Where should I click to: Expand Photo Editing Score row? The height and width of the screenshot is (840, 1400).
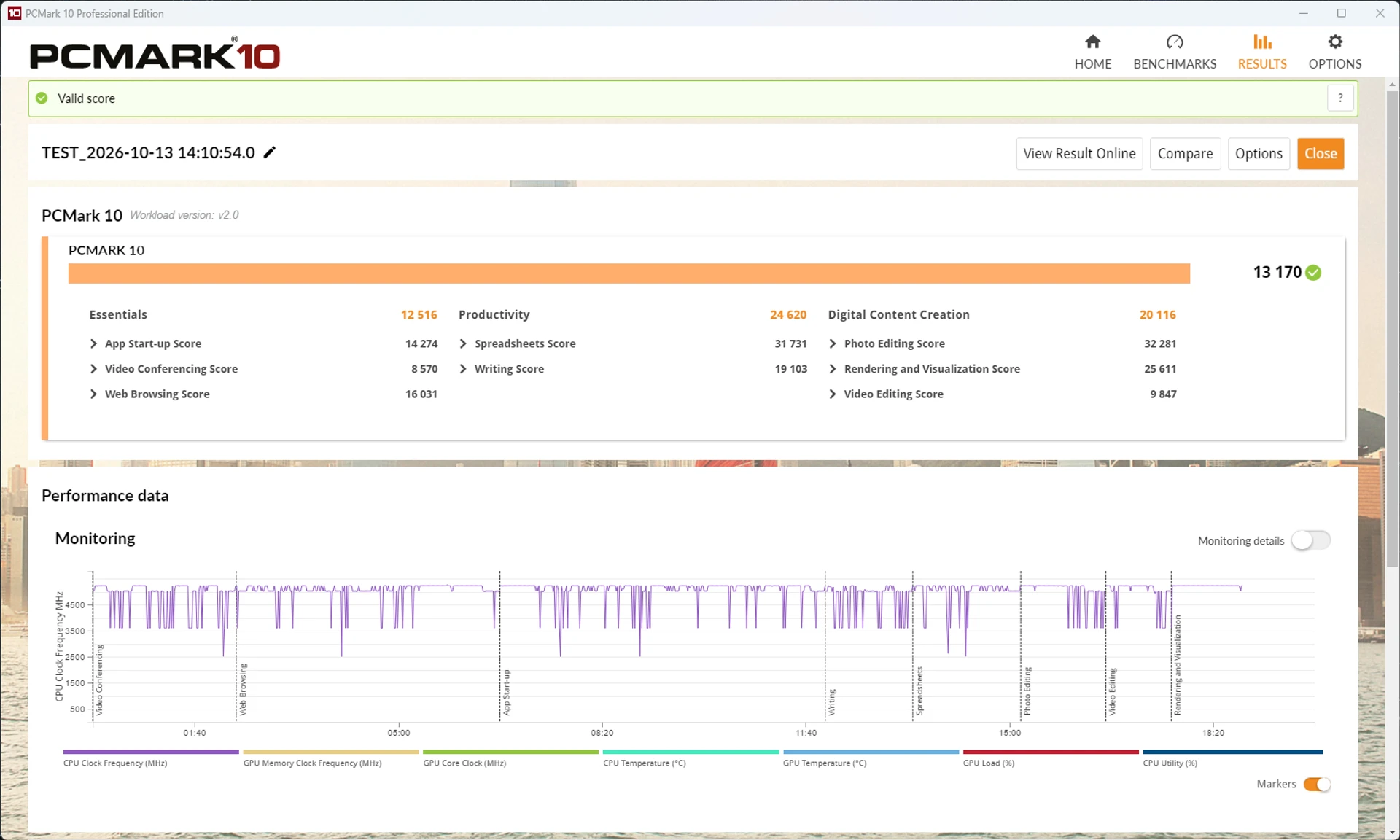[x=833, y=343]
